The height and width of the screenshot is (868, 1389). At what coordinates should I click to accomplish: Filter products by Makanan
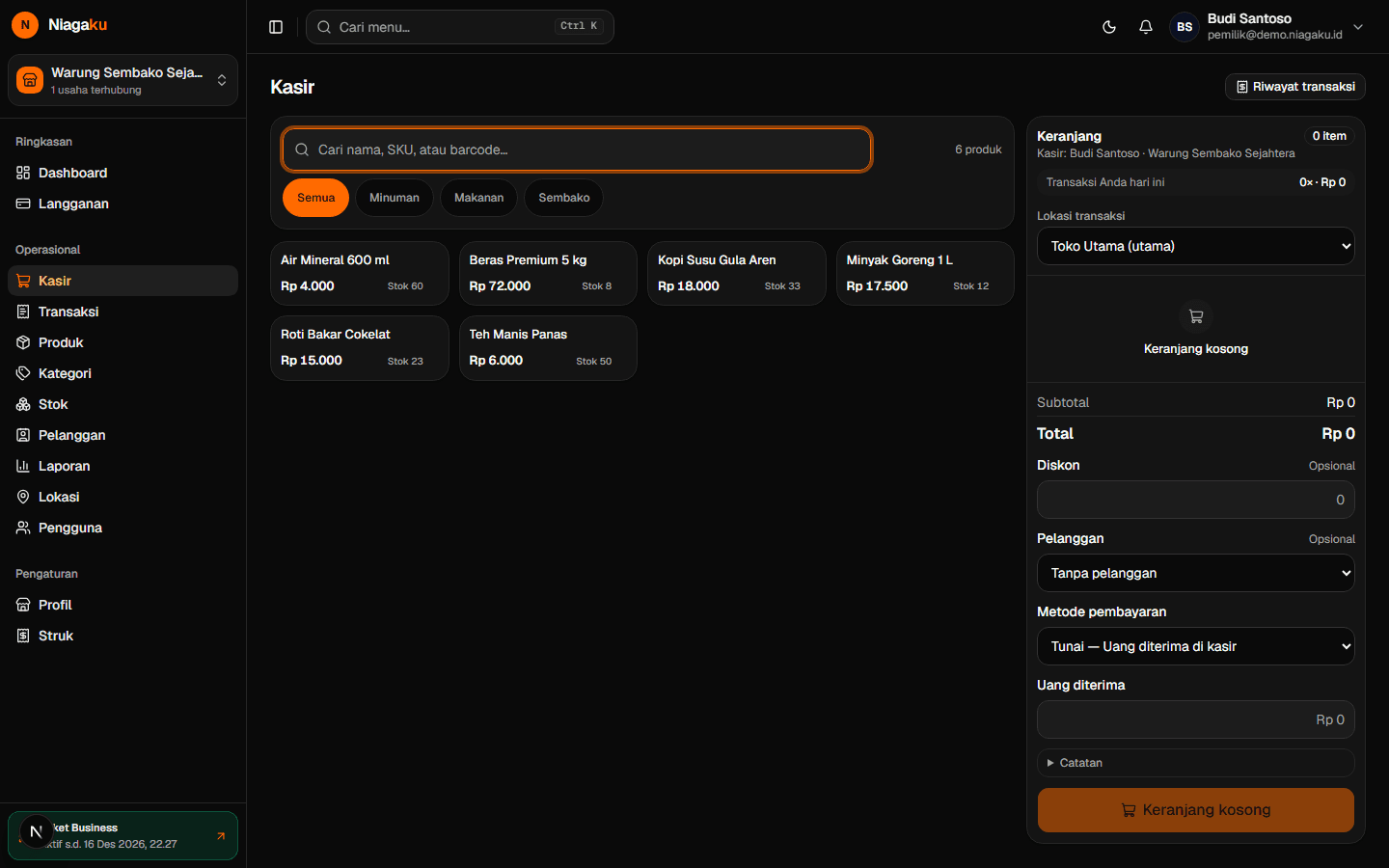point(479,198)
